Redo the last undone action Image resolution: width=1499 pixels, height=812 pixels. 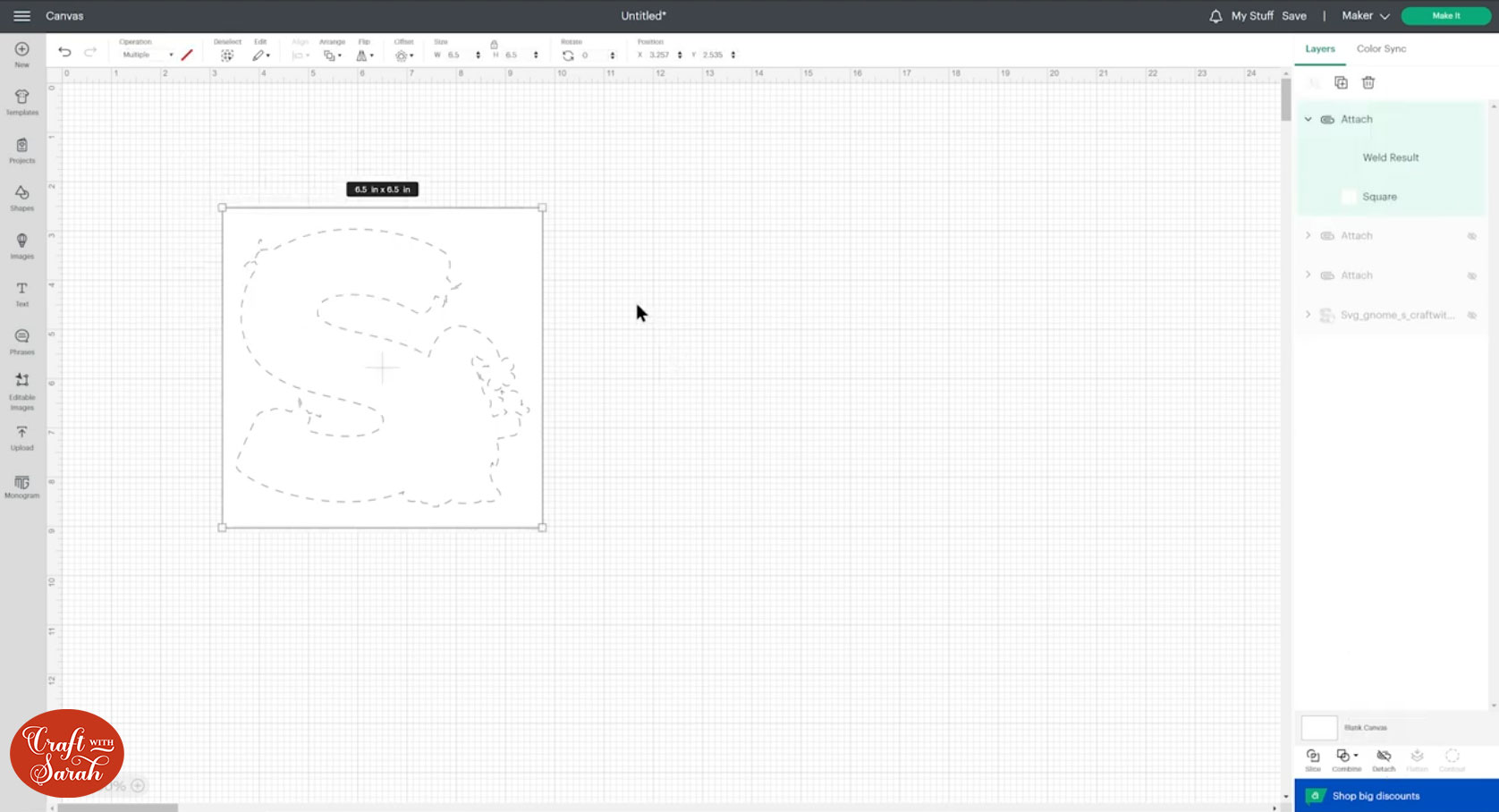tap(89, 52)
